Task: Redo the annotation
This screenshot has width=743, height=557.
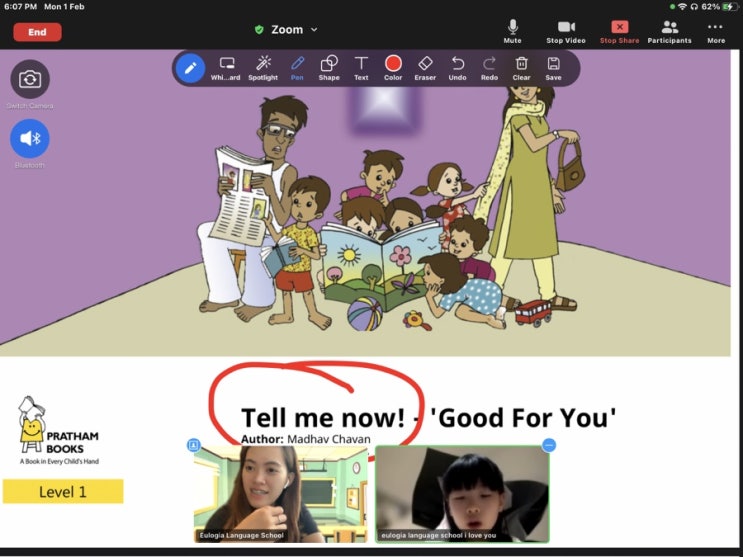Action: tap(489, 69)
